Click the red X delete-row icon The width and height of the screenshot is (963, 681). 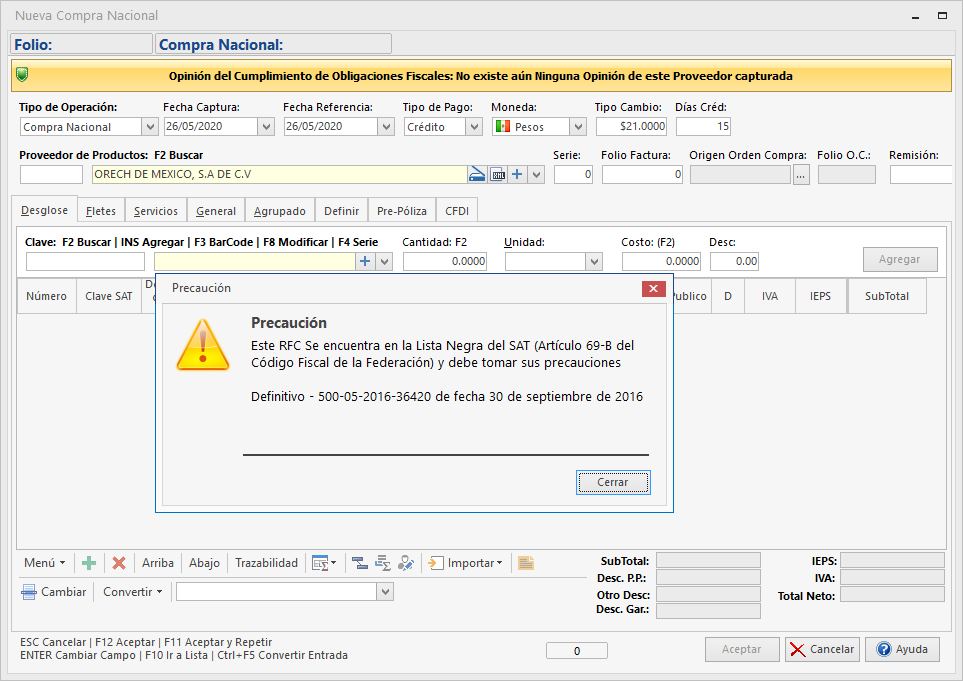click(119, 563)
